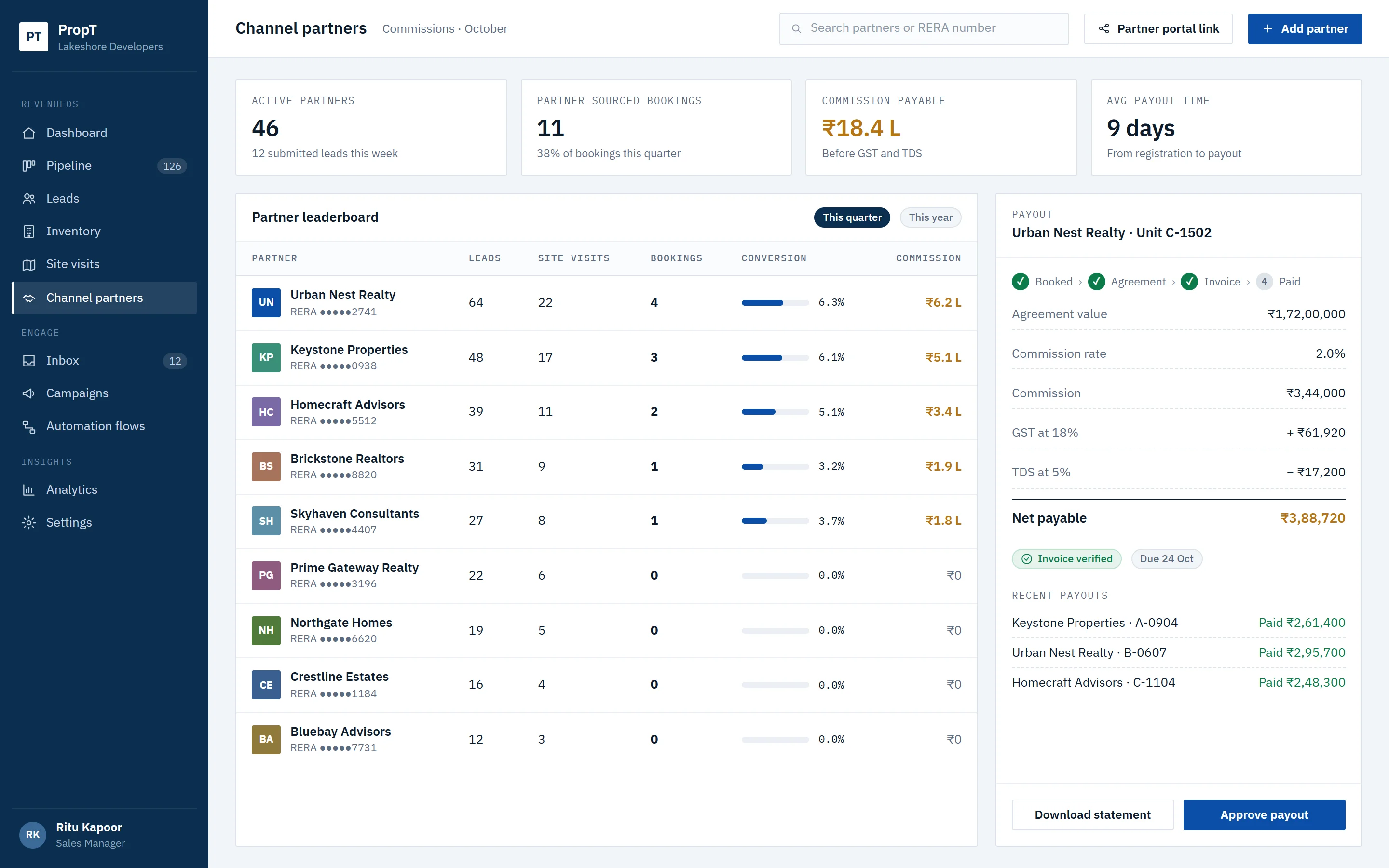Click the Add partner button
The image size is (1389, 868).
pyautogui.click(x=1304, y=29)
